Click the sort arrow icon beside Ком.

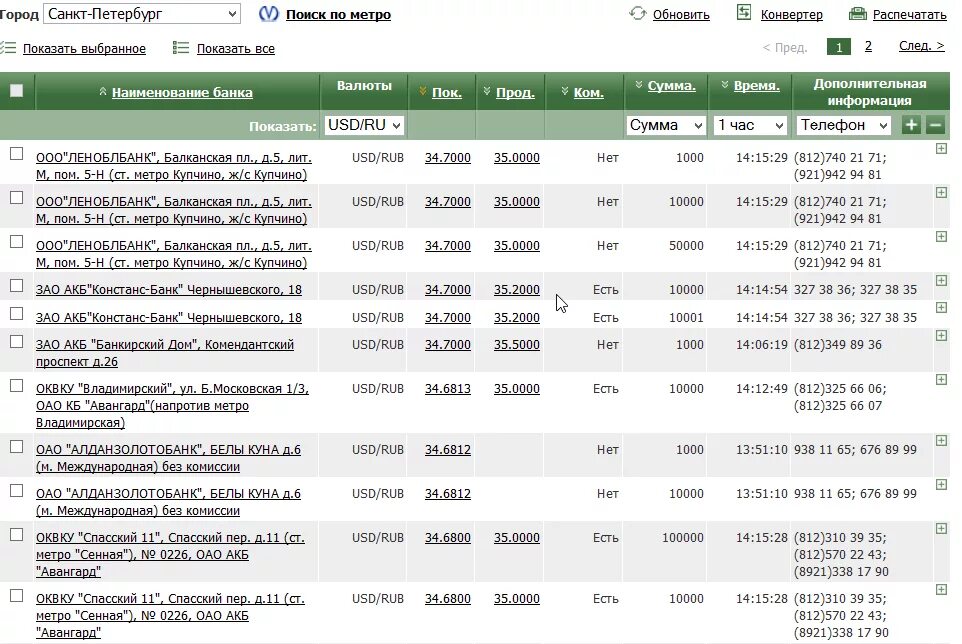click(x=564, y=91)
